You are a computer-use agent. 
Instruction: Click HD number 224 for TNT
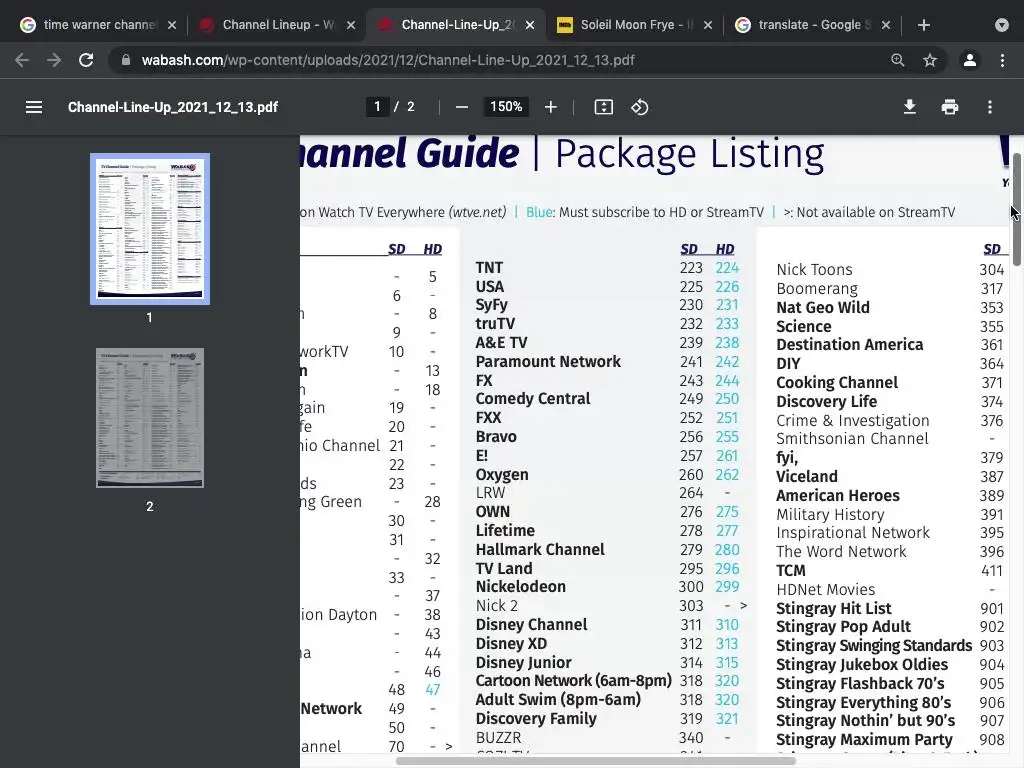(727, 268)
